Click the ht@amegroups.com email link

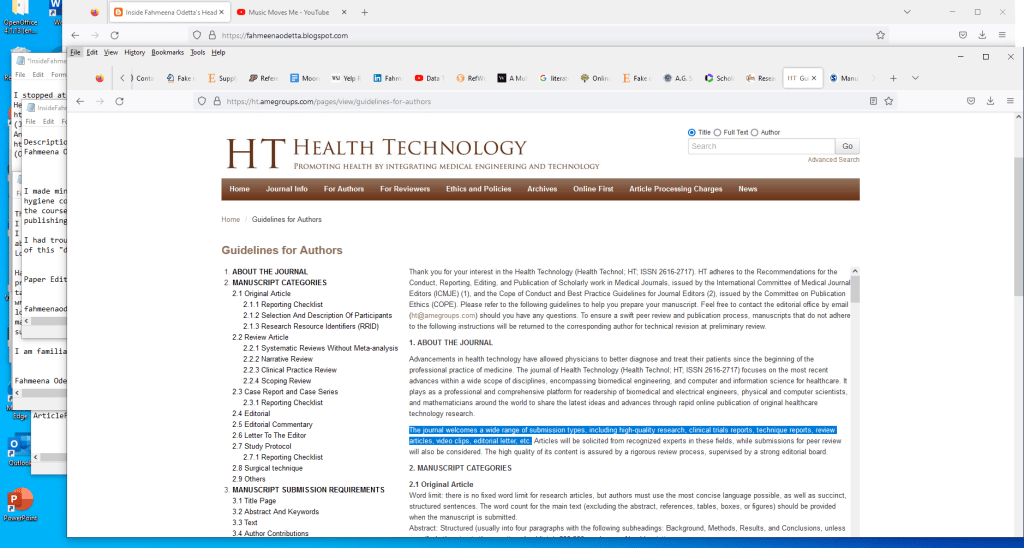coord(443,315)
